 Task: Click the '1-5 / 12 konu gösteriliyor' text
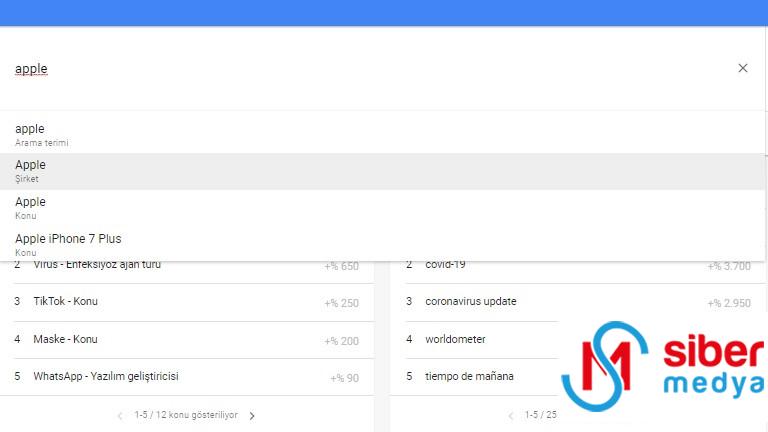click(x=186, y=416)
